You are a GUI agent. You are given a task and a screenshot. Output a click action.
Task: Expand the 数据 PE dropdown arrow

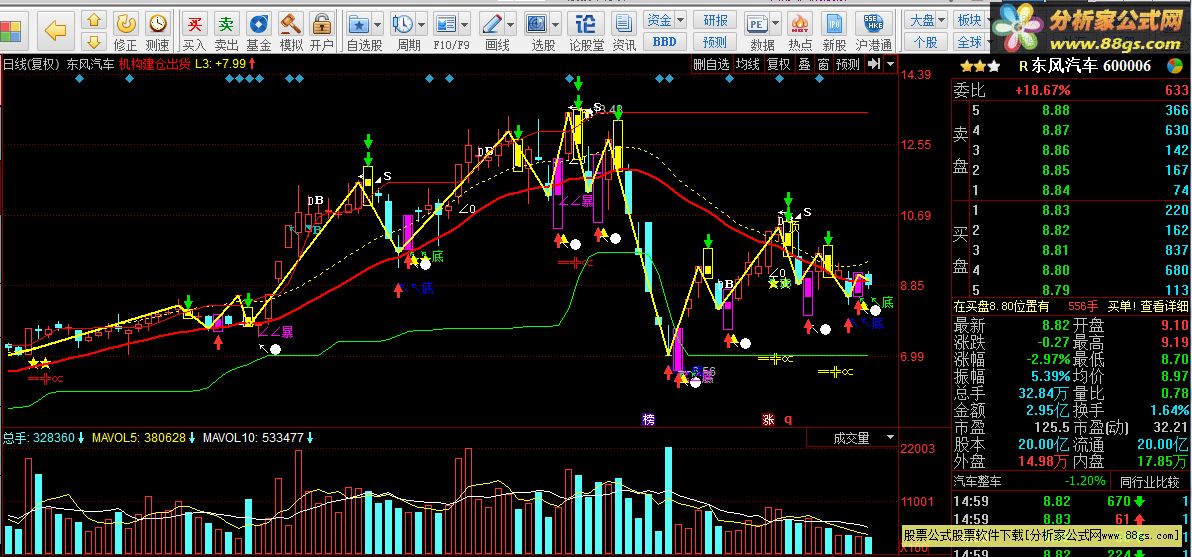click(775, 24)
